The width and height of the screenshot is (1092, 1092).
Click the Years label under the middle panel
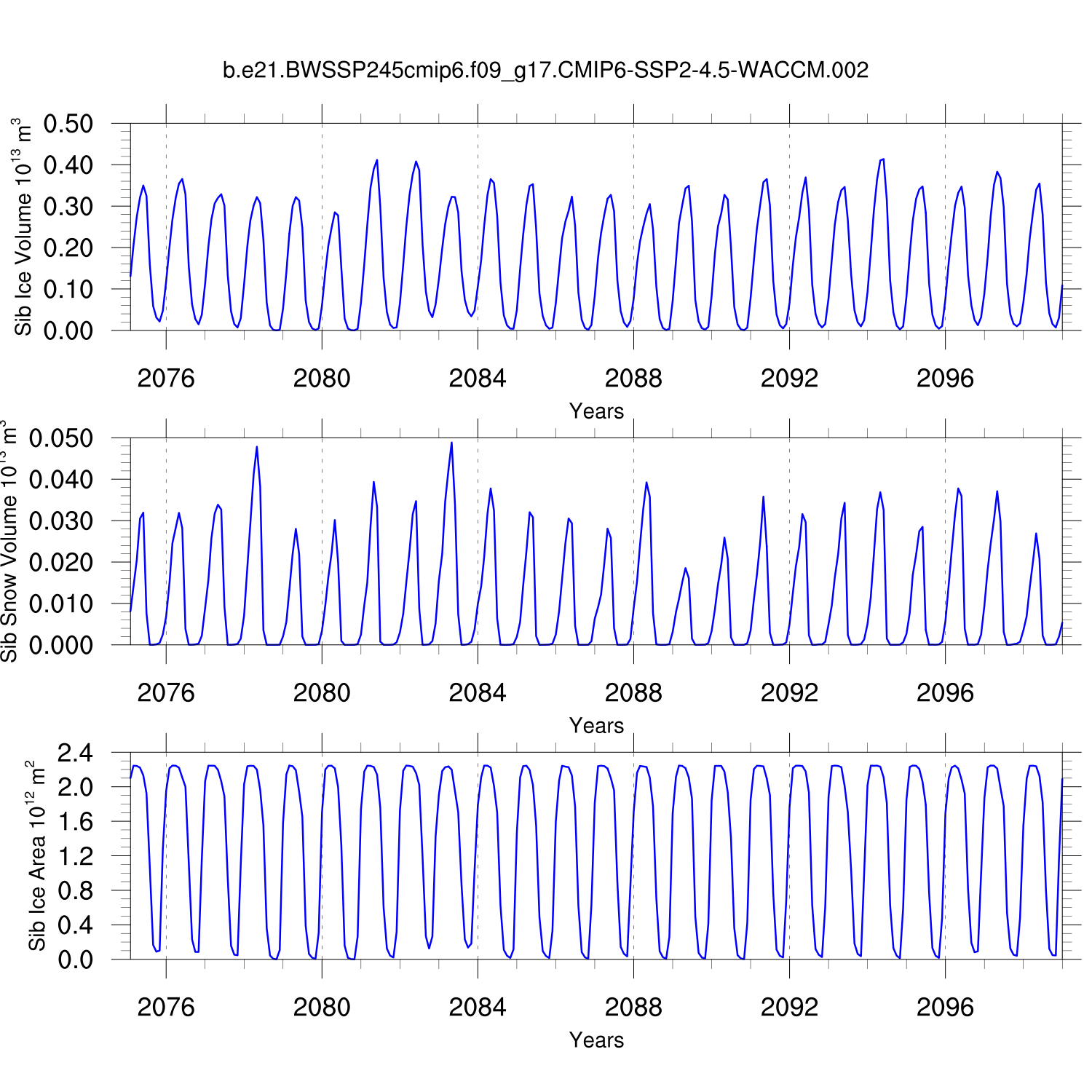(596, 726)
